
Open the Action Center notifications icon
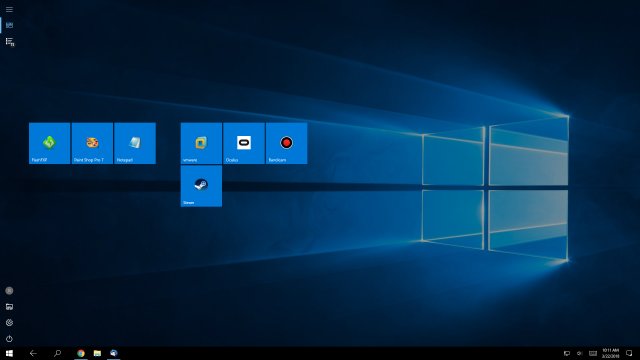(x=629, y=353)
